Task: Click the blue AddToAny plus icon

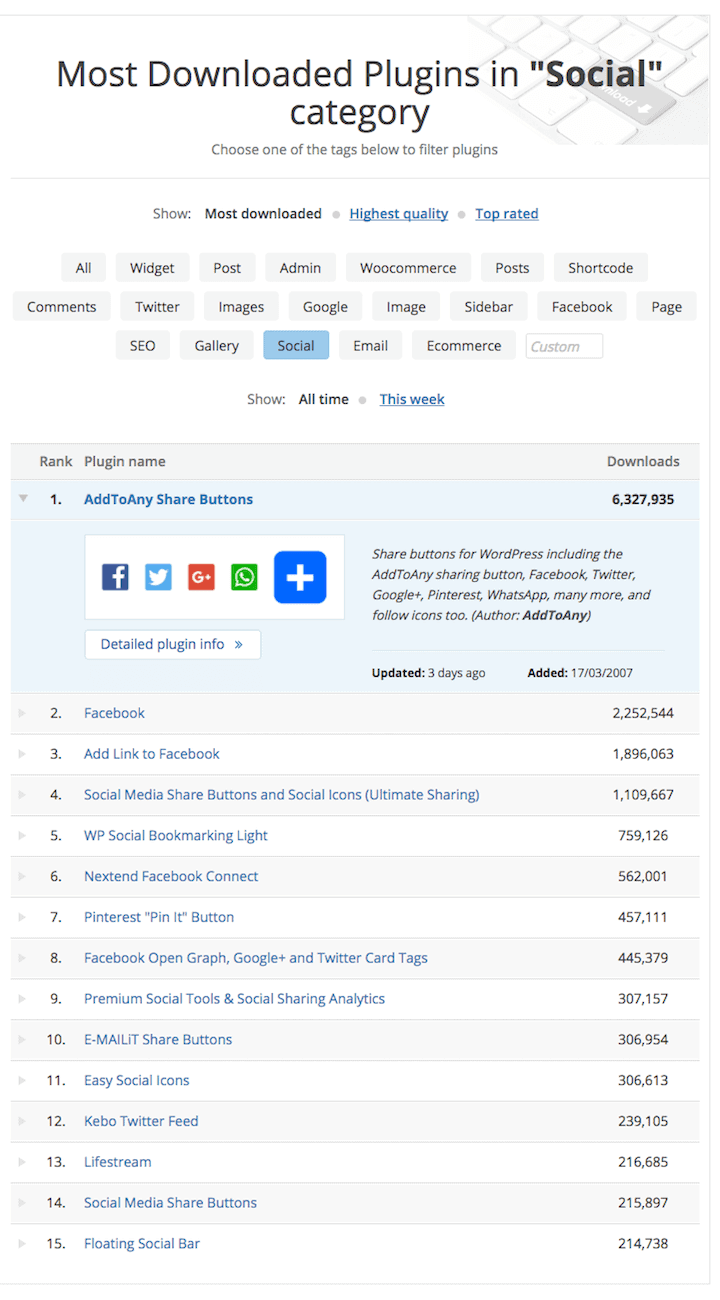Action: click(300, 577)
